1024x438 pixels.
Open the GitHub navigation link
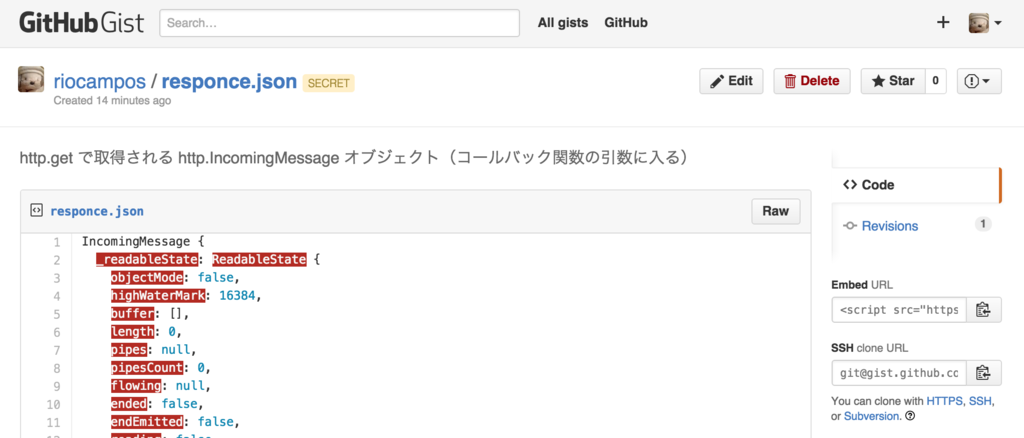pos(626,23)
